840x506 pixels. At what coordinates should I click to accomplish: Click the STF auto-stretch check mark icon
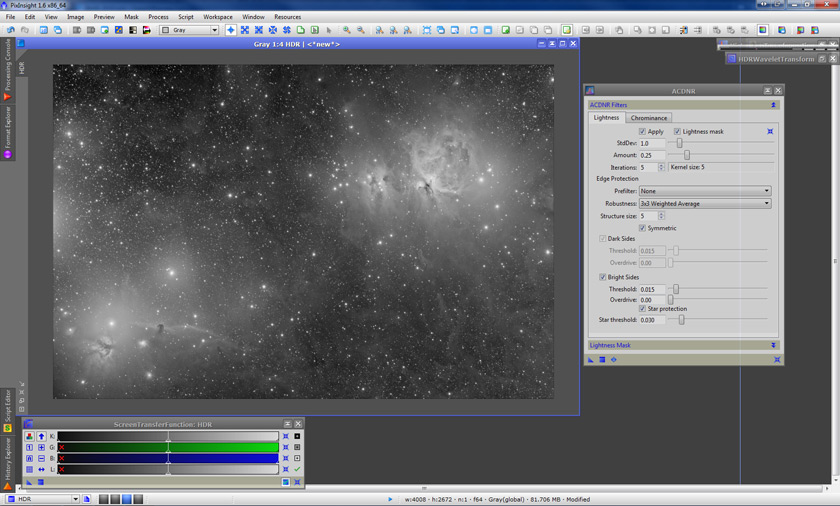click(297, 469)
